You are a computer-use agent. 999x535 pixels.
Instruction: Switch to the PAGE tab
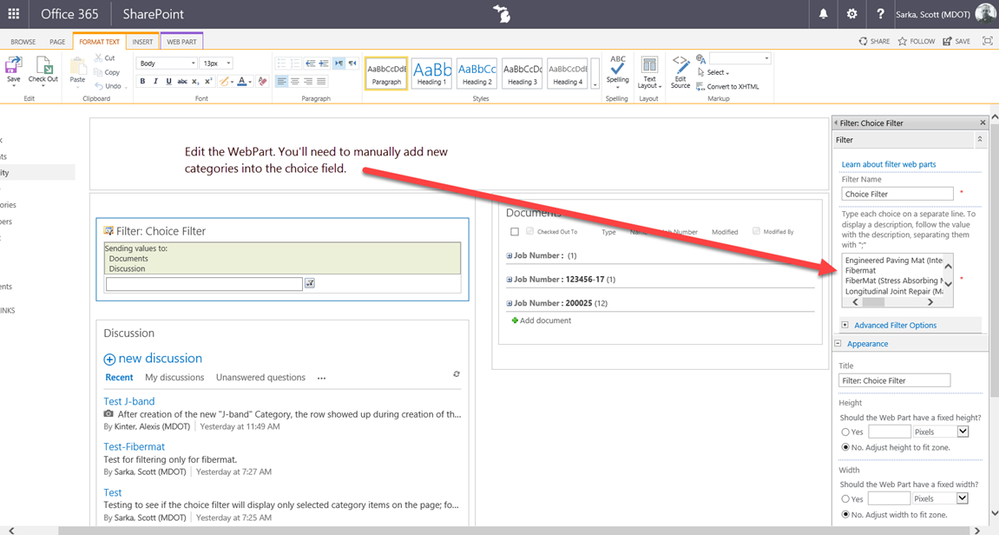pos(57,42)
